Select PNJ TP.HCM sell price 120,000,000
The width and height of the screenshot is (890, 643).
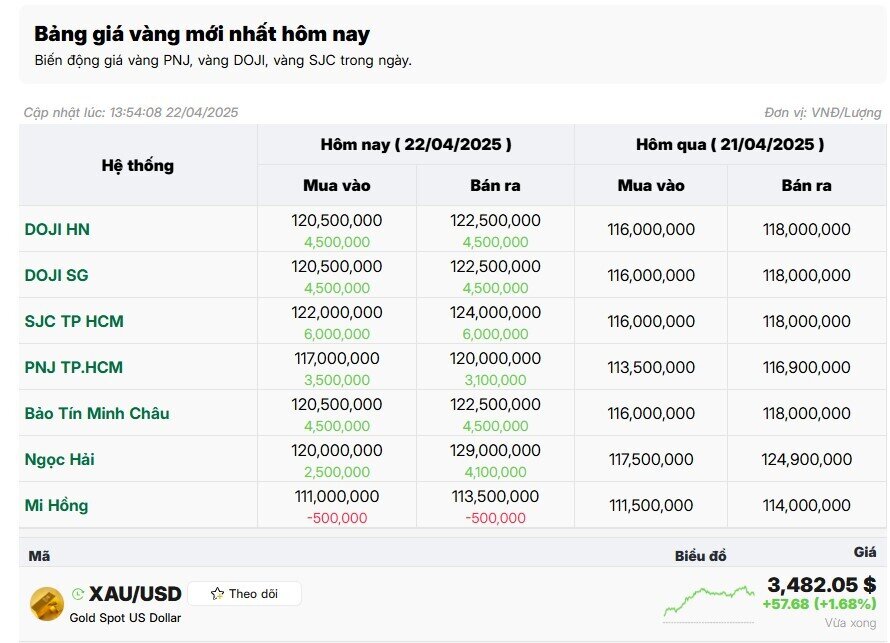click(x=495, y=358)
